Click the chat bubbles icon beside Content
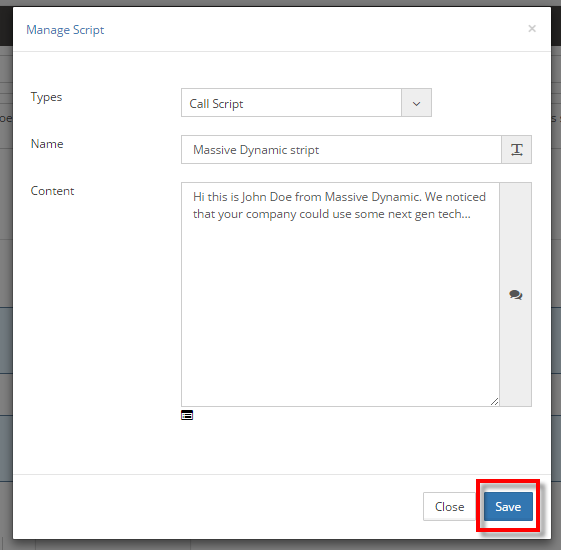The width and height of the screenshot is (561, 550). pos(516,295)
